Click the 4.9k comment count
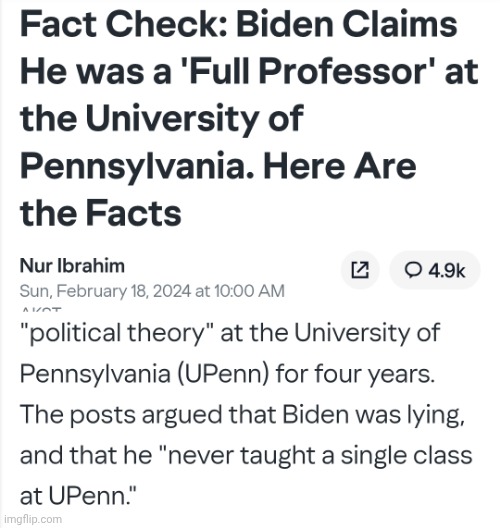500x528 pixels. click(x=446, y=270)
